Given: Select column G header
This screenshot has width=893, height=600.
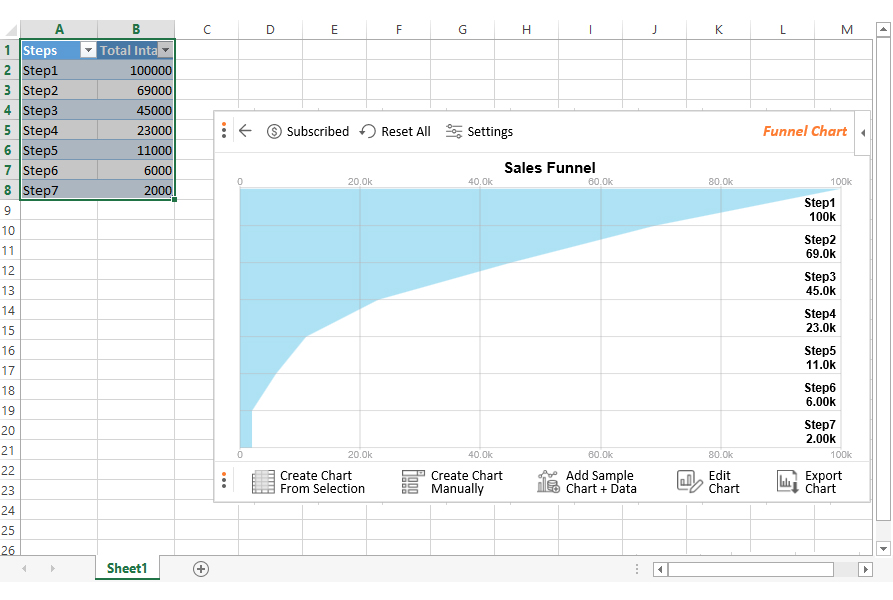Looking at the screenshot, I should [462, 30].
